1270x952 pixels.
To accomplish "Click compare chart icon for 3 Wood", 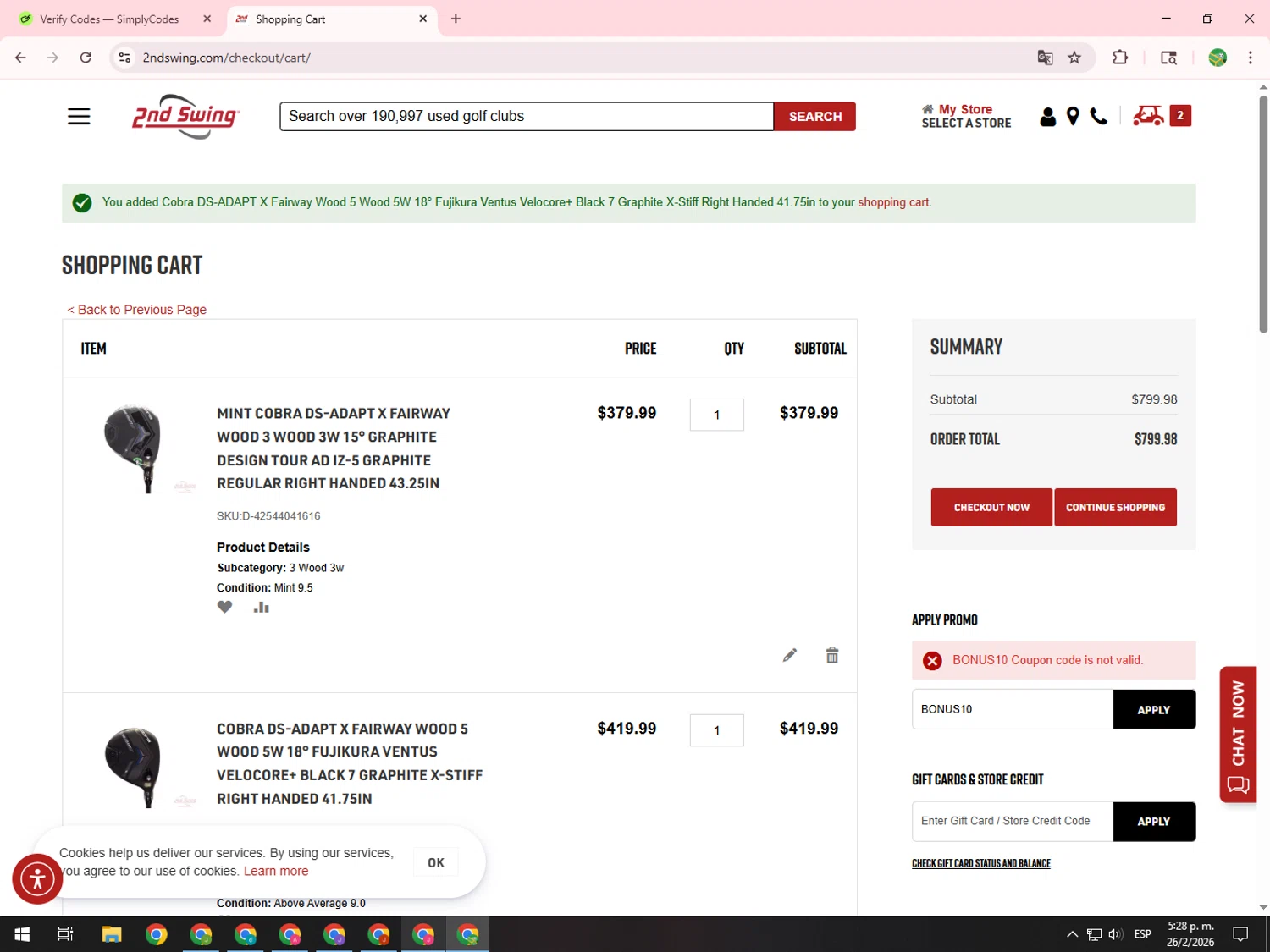I will pyautogui.click(x=262, y=607).
